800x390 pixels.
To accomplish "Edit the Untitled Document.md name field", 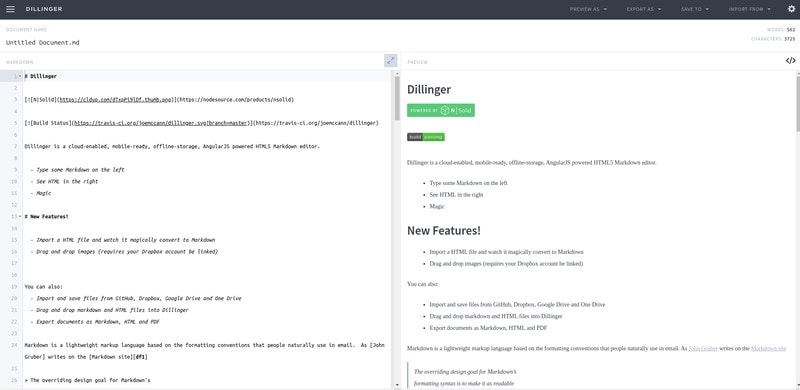I will click(43, 42).
